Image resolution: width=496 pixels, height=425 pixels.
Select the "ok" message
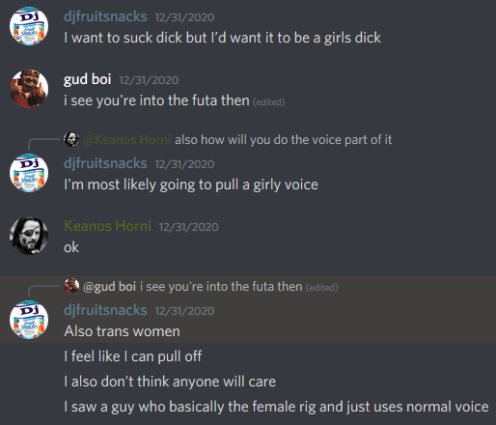point(71,247)
